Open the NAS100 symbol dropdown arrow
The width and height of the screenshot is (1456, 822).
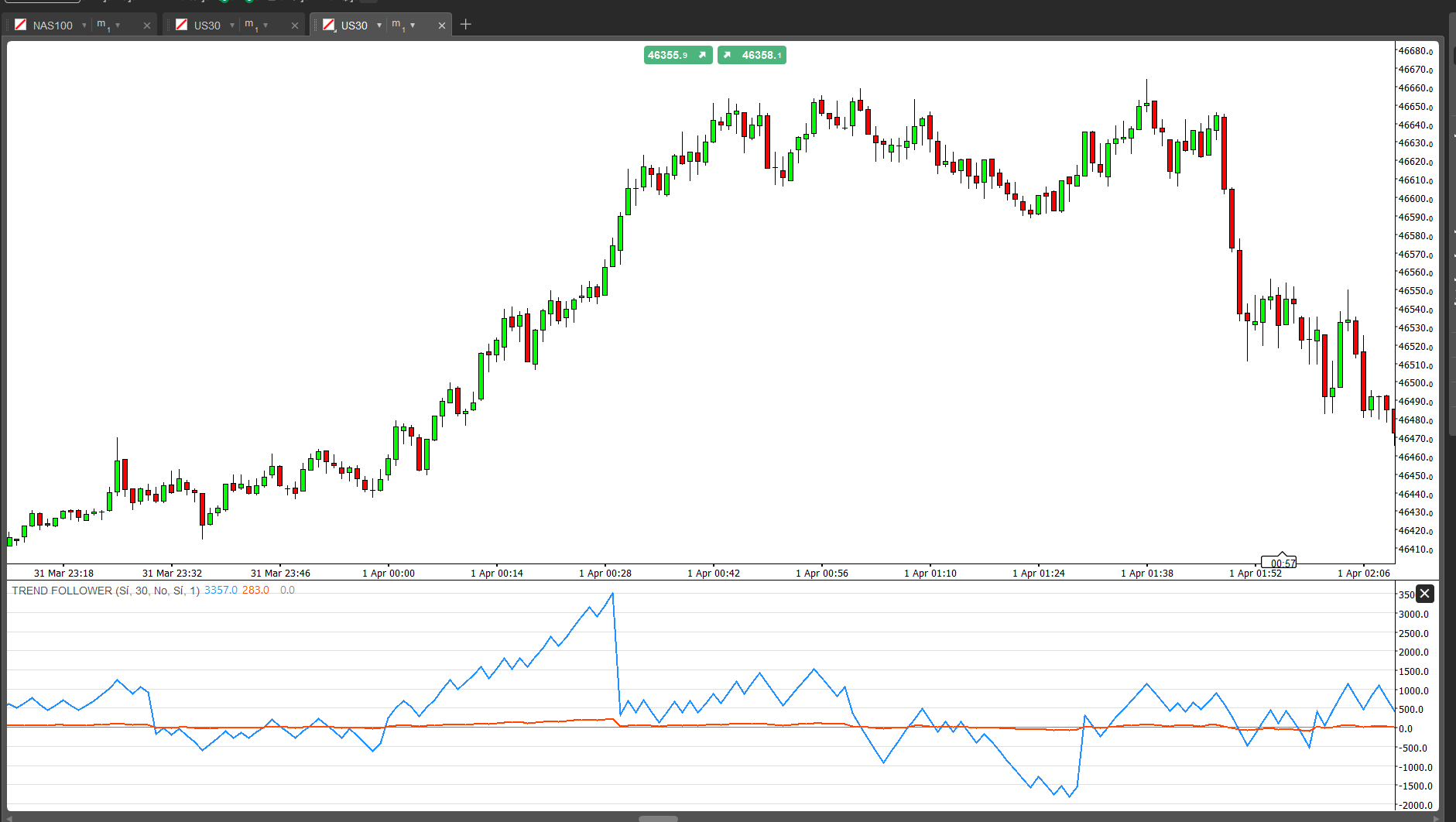[84, 26]
